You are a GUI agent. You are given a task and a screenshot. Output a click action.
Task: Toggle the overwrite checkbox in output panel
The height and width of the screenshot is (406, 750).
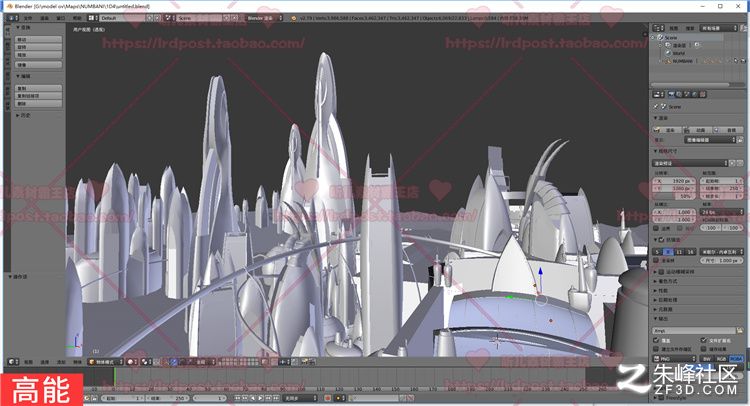(655, 340)
